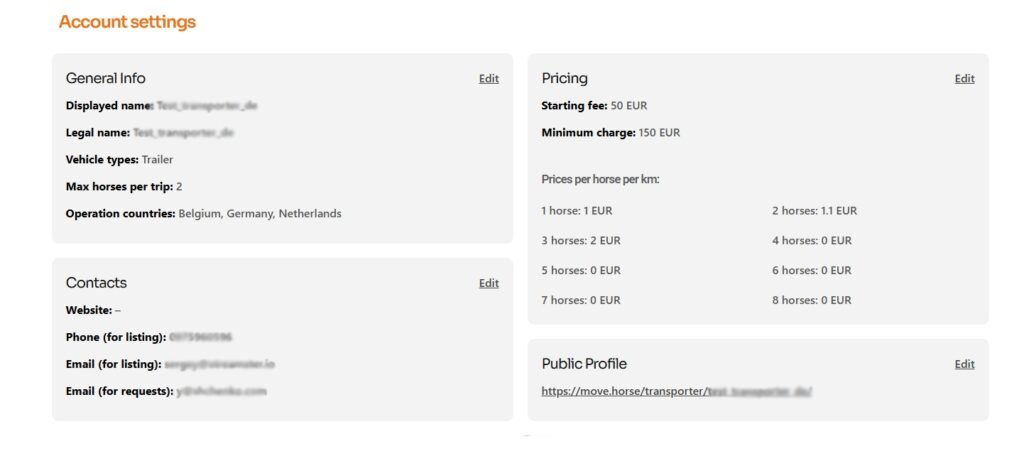This screenshot has height=456, width=1024.
Task: Click the Account settings heading
Action: pos(127,22)
